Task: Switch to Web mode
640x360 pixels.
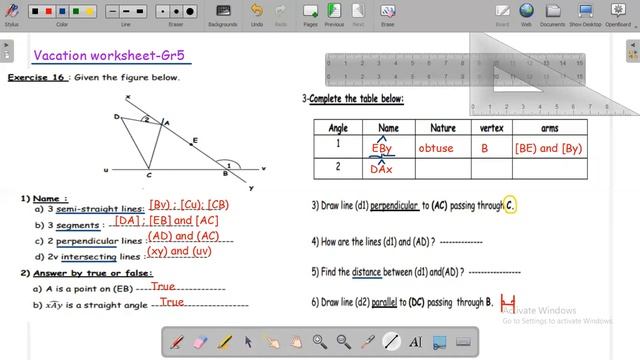Action: [526, 15]
